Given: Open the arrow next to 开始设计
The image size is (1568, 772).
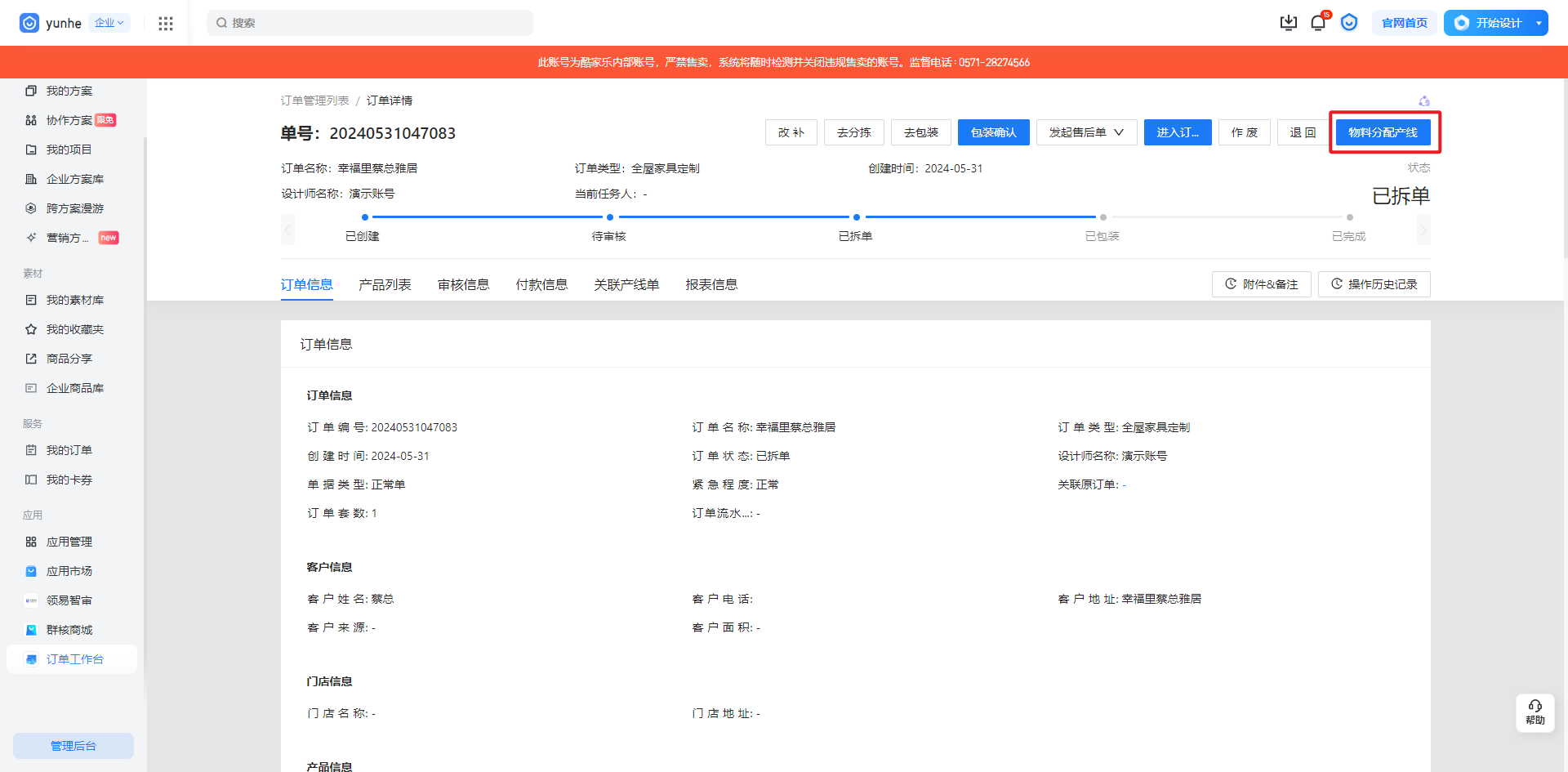Looking at the screenshot, I should (1539, 23).
